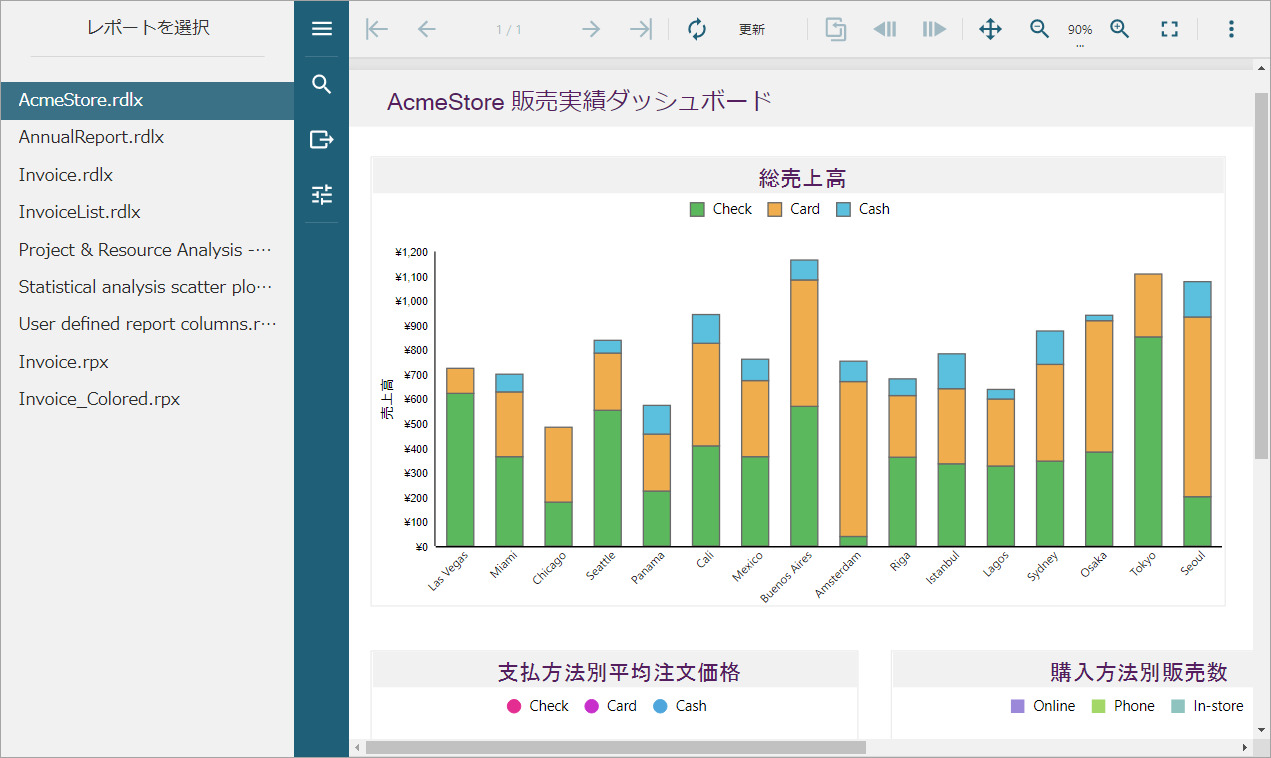Open User defined report columns report
1271x758 pixels.
pyautogui.click(x=147, y=324)
